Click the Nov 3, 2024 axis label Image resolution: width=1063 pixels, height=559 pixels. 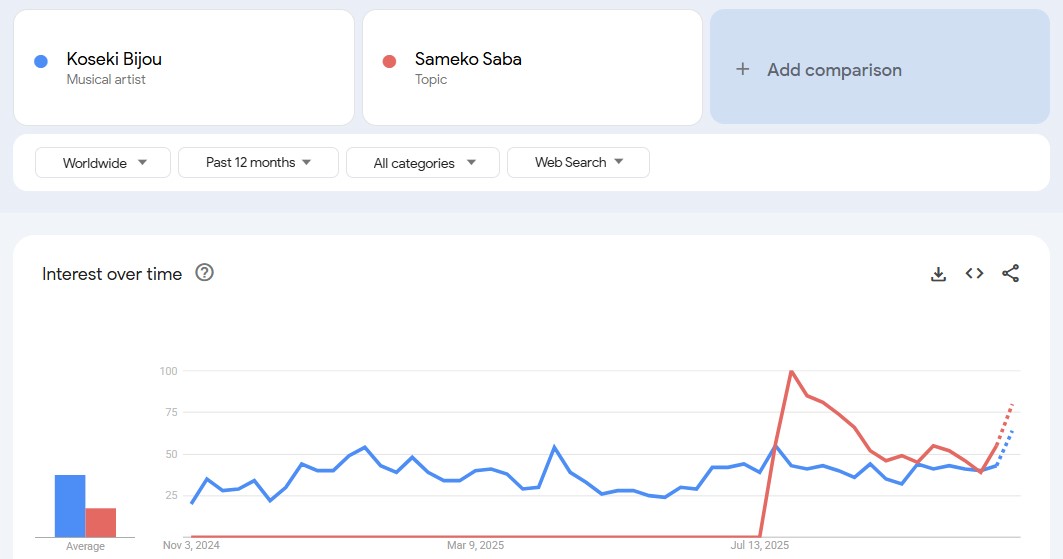(191, 545)
